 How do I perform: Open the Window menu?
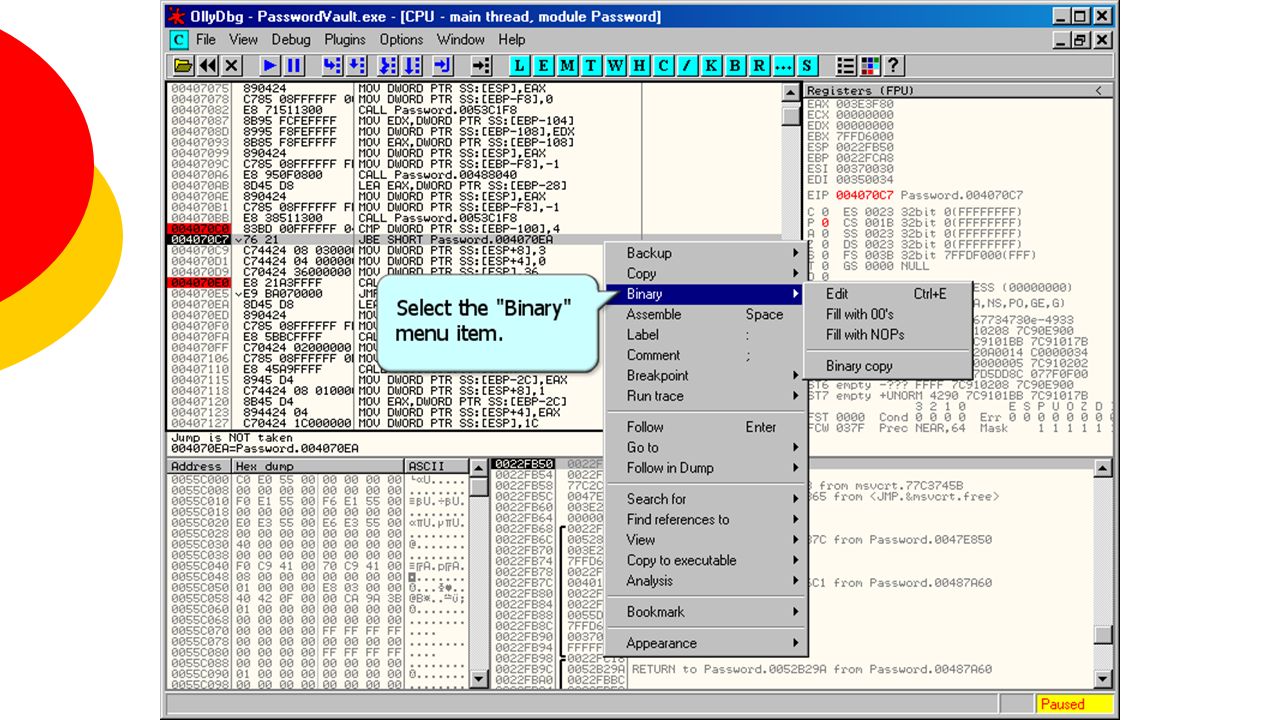tap(460, 40)
